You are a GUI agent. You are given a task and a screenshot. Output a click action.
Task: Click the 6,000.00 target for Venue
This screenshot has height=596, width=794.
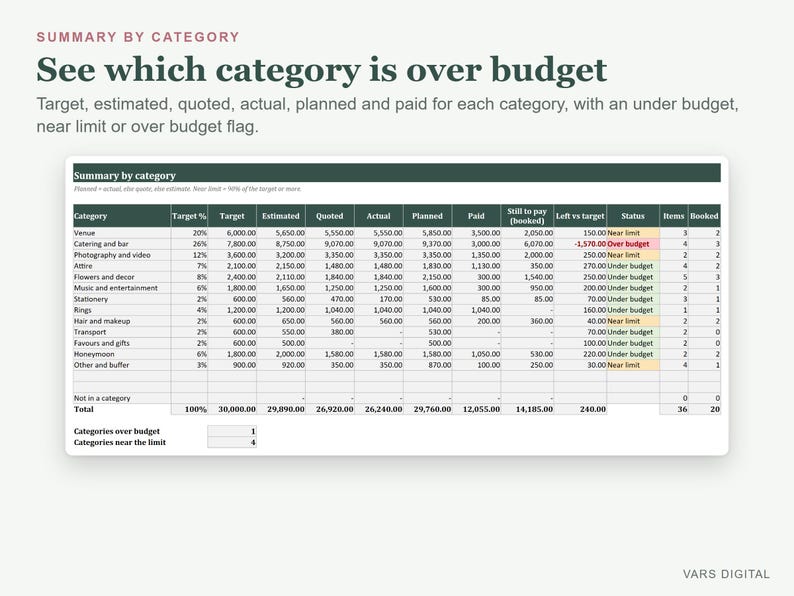[232, 233]
